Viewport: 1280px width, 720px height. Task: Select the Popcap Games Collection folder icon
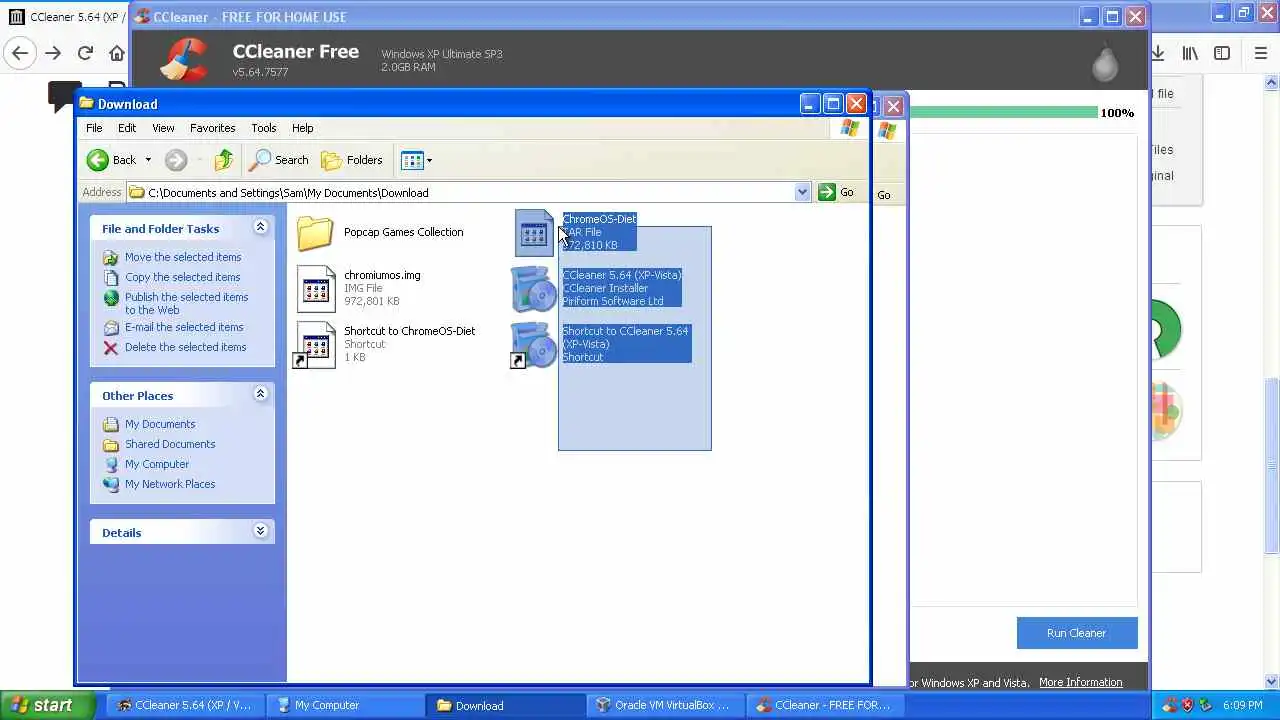[x=315, y=233]
